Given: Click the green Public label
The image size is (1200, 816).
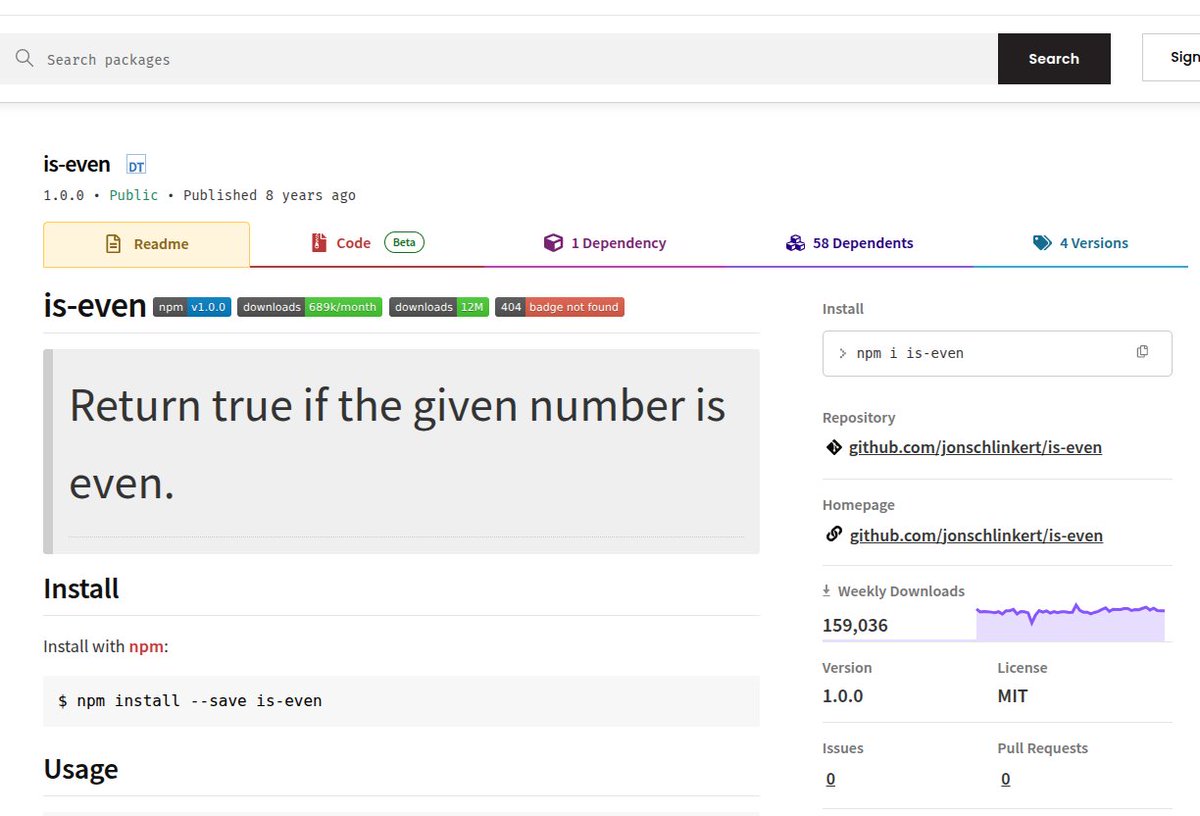Looking at the screenshot, I should point(134,195).
